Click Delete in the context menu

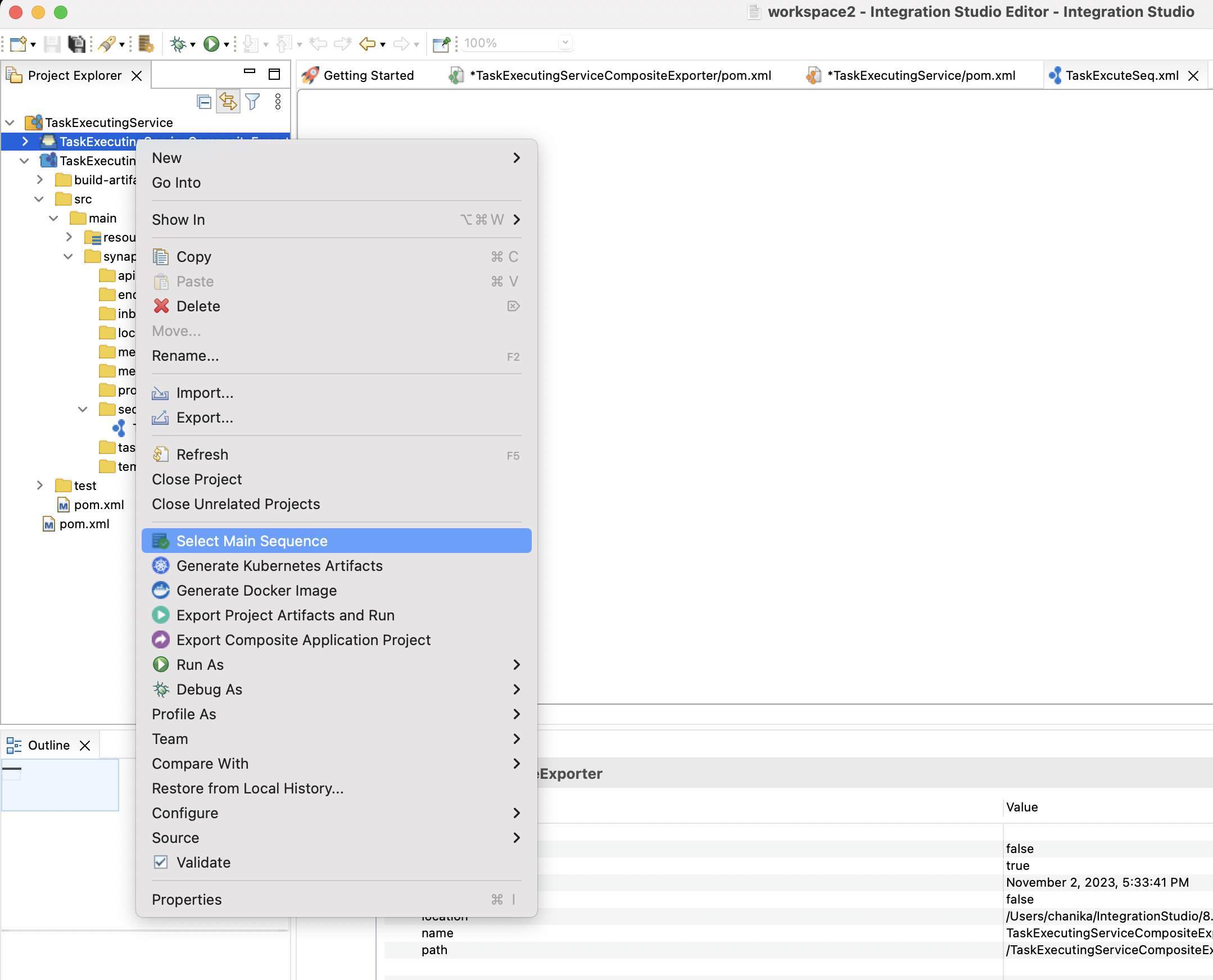[x=337, y=307]
